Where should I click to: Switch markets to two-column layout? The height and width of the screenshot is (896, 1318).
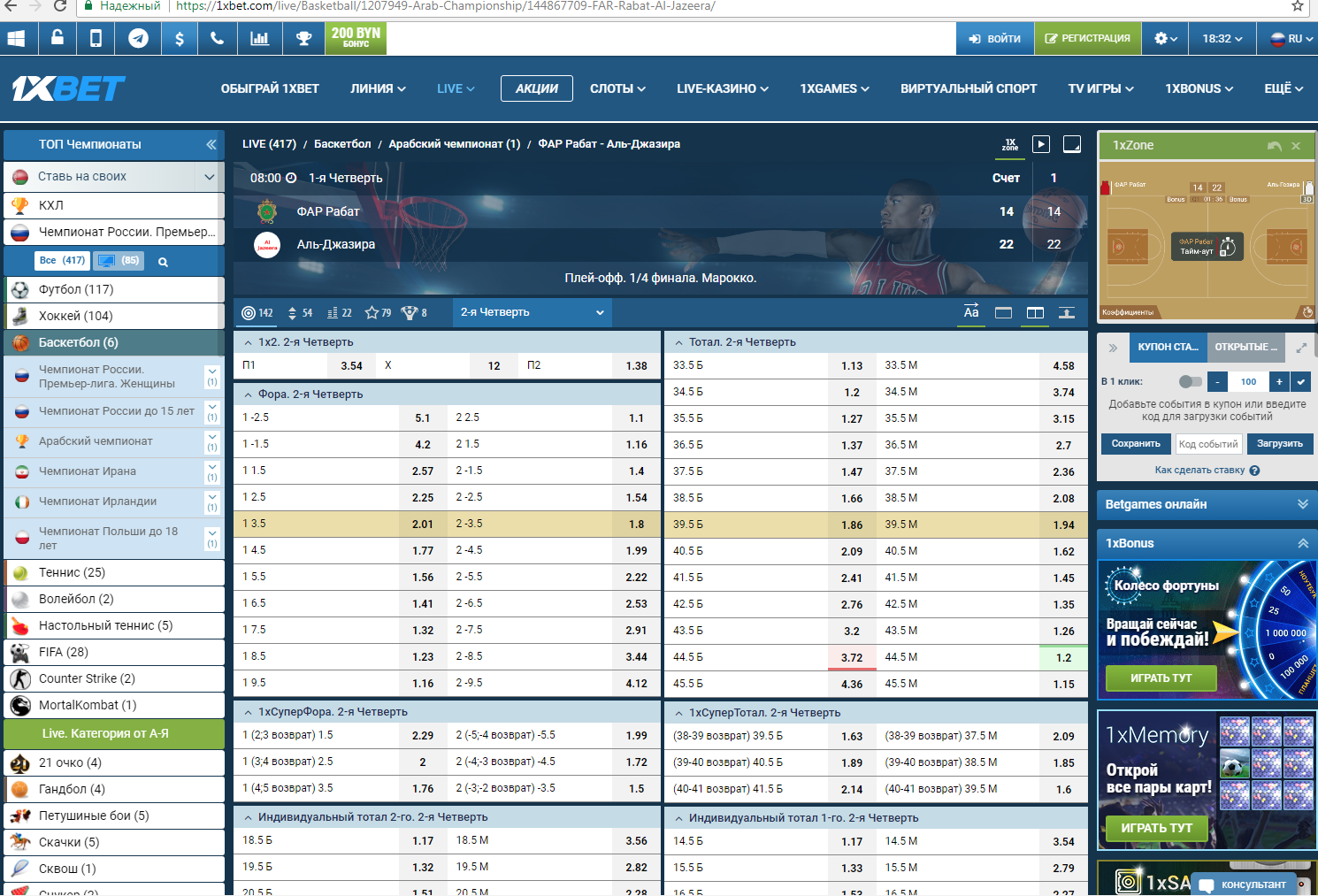[1035, 312]
